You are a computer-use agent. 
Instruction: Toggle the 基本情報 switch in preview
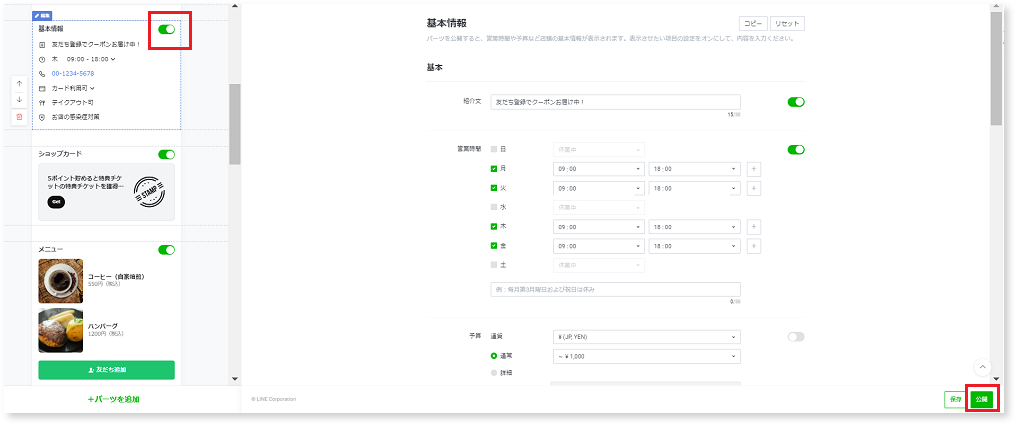click(x=166, y=29)
